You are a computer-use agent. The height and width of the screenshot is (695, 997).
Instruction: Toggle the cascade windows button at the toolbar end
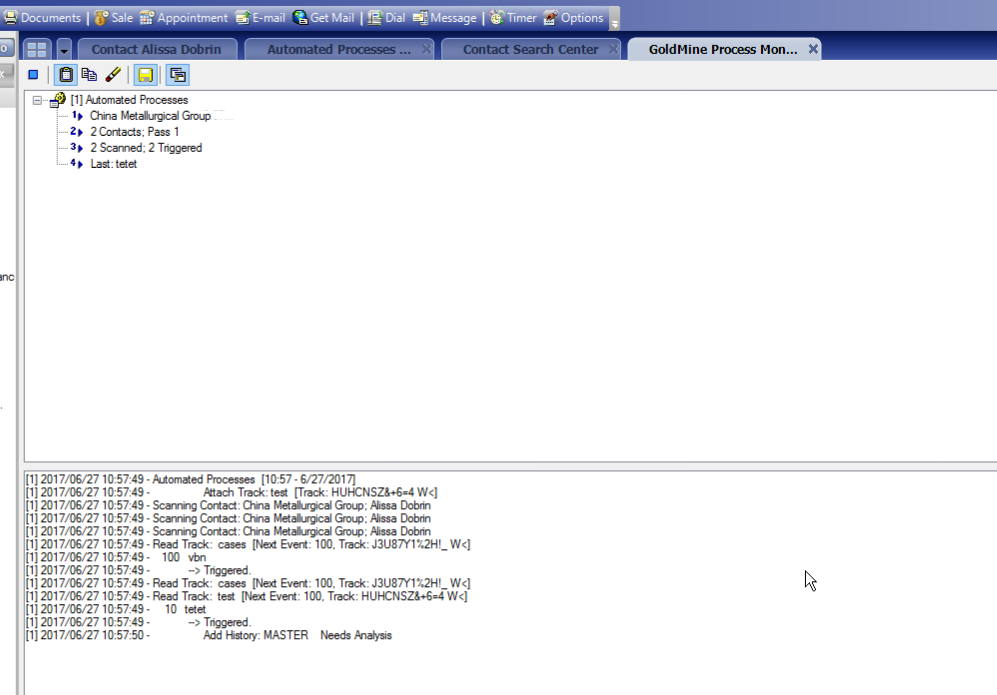pos(178,74)
